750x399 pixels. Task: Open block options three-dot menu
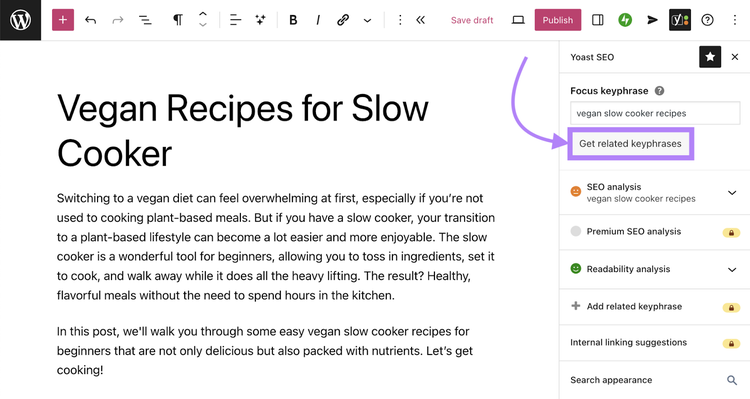[400, 20]
